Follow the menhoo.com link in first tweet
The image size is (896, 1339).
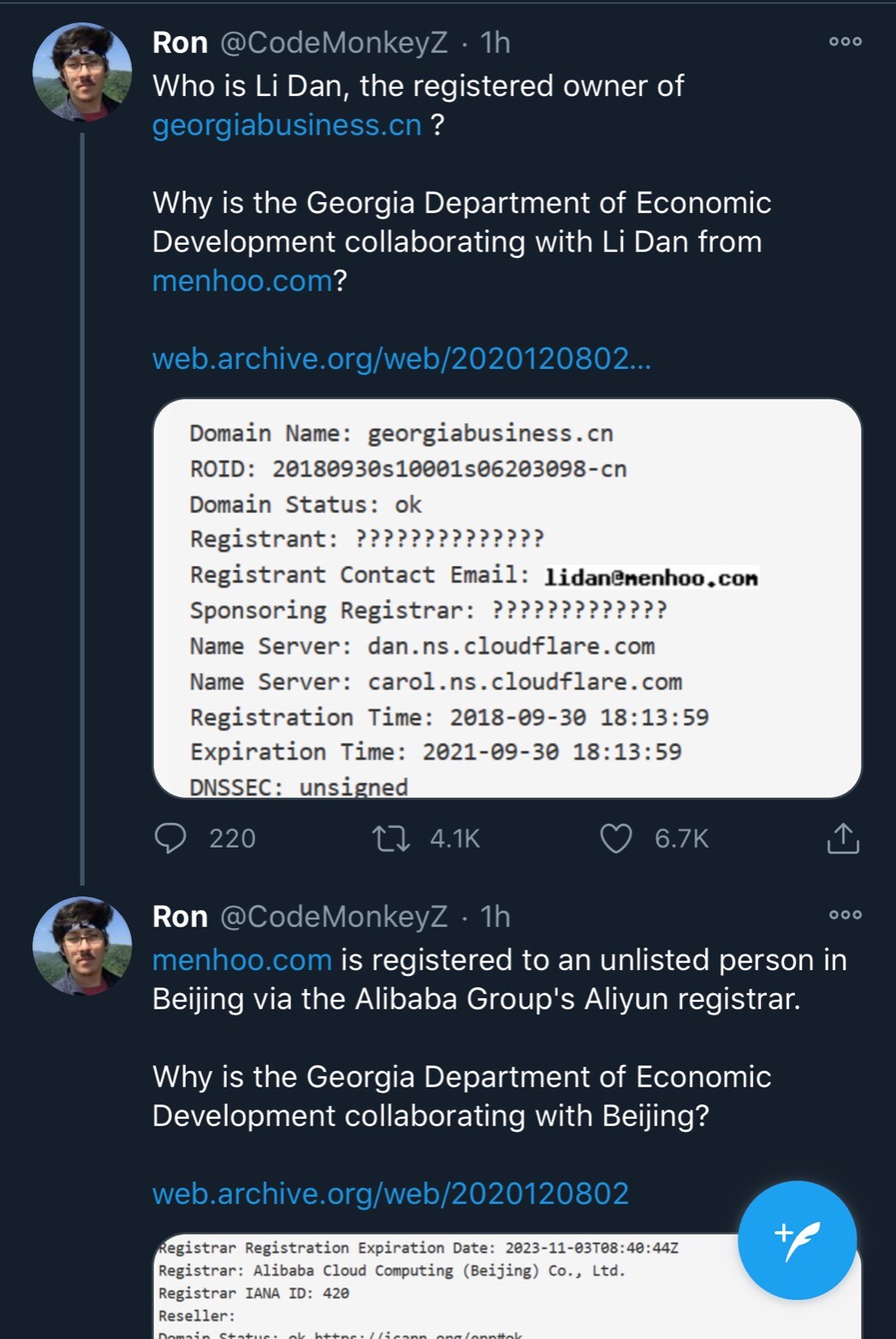242,281
